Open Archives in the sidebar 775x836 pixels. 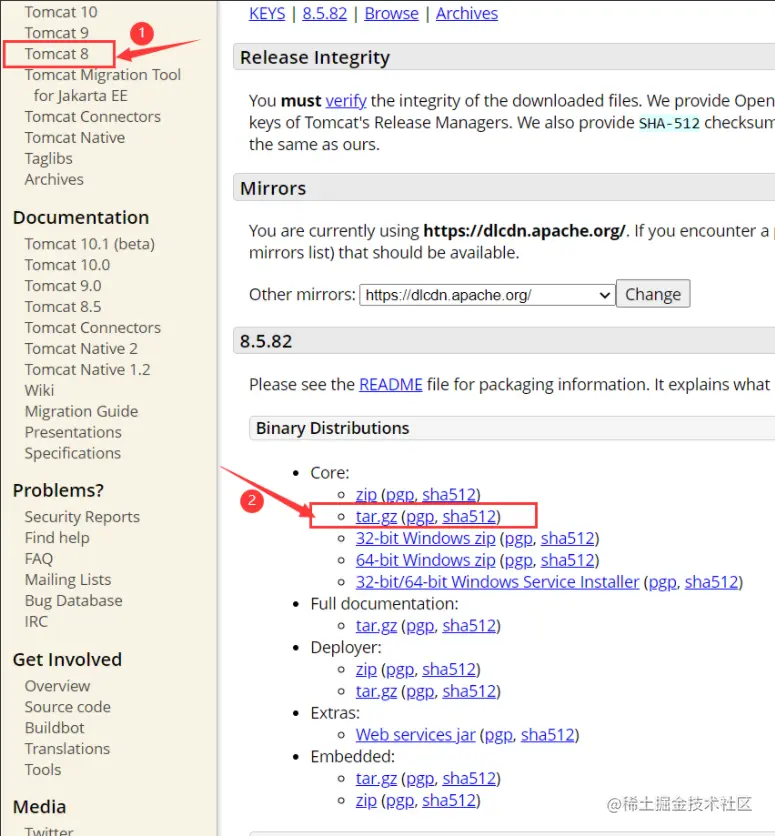[x=54, y=179]
